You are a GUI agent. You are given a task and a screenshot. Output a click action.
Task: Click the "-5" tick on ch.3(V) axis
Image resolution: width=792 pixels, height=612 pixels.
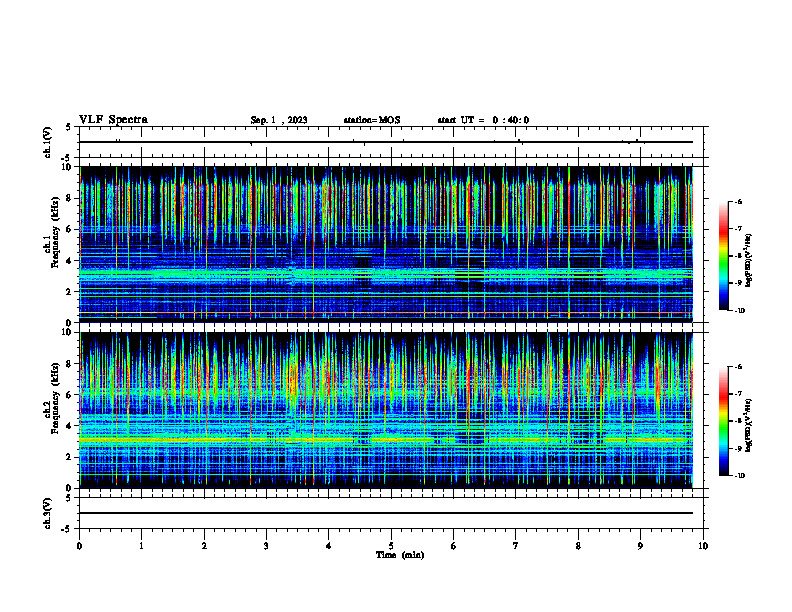pos(68,529)
